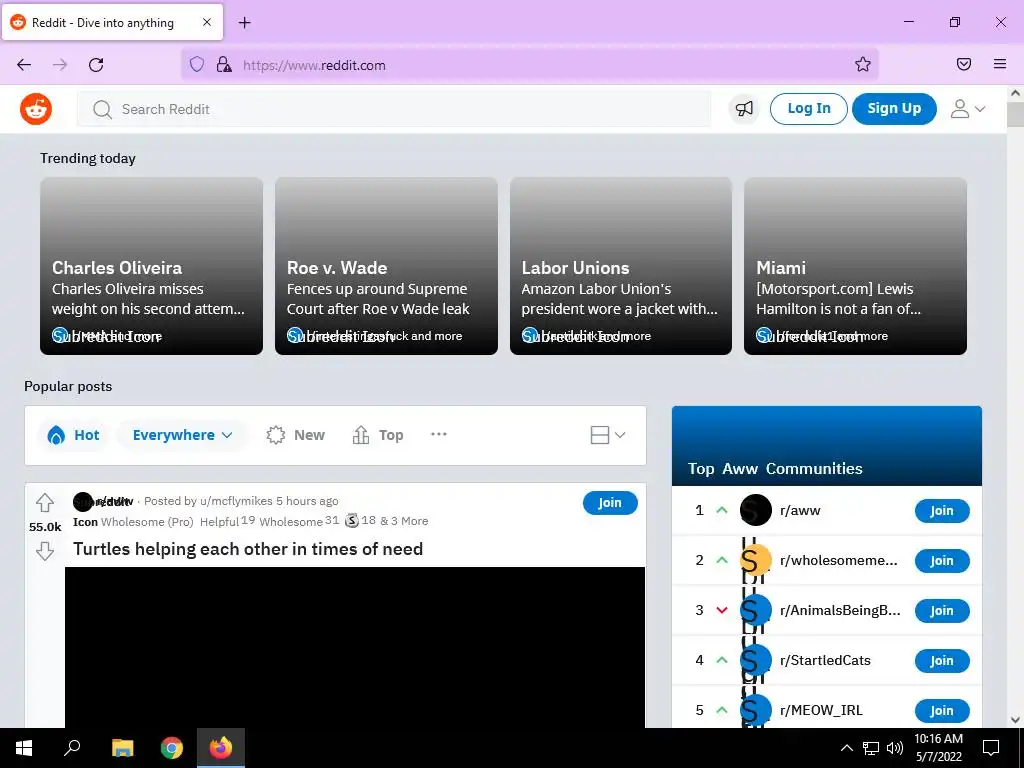Viewport: 1024px width, 768px height.
Task: Open the advertise megaphone icon
Action: click(744, 109)
